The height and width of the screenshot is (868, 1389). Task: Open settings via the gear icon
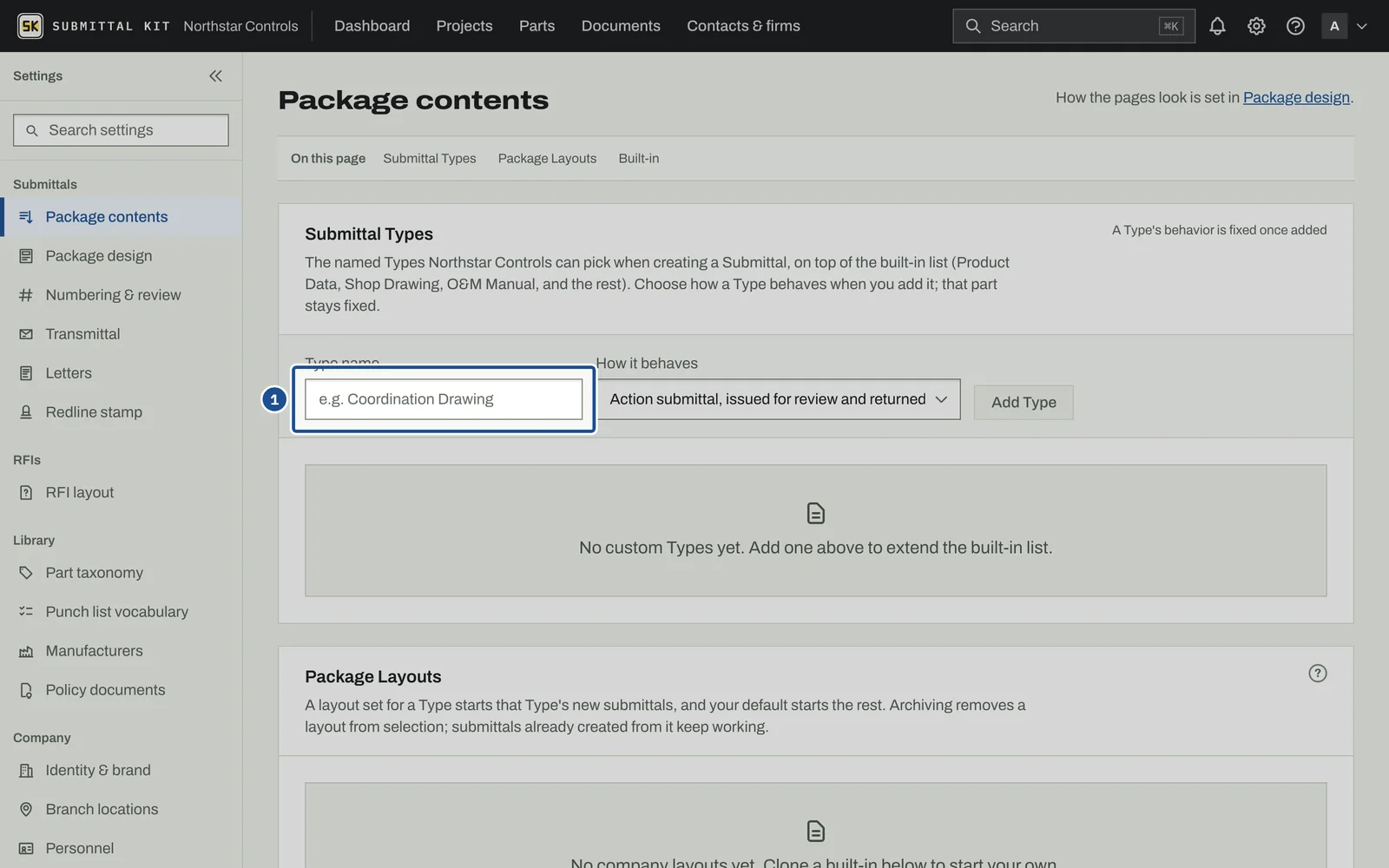pyautogui.click(x=1256, y=26)
